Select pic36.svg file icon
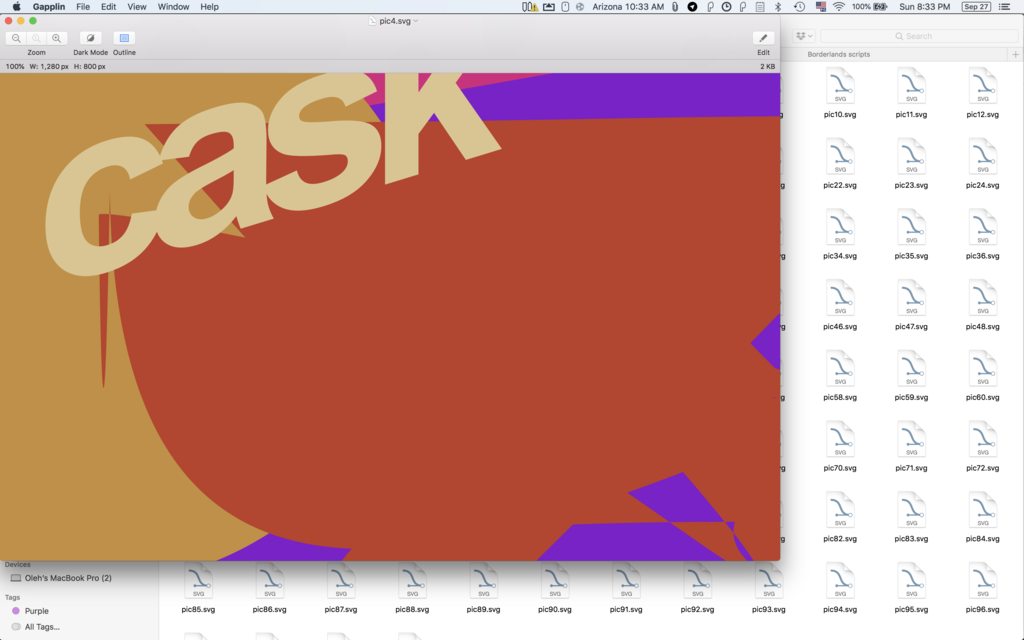The width and height of the screenshot is (1024, 640). (x=982, y=229)
